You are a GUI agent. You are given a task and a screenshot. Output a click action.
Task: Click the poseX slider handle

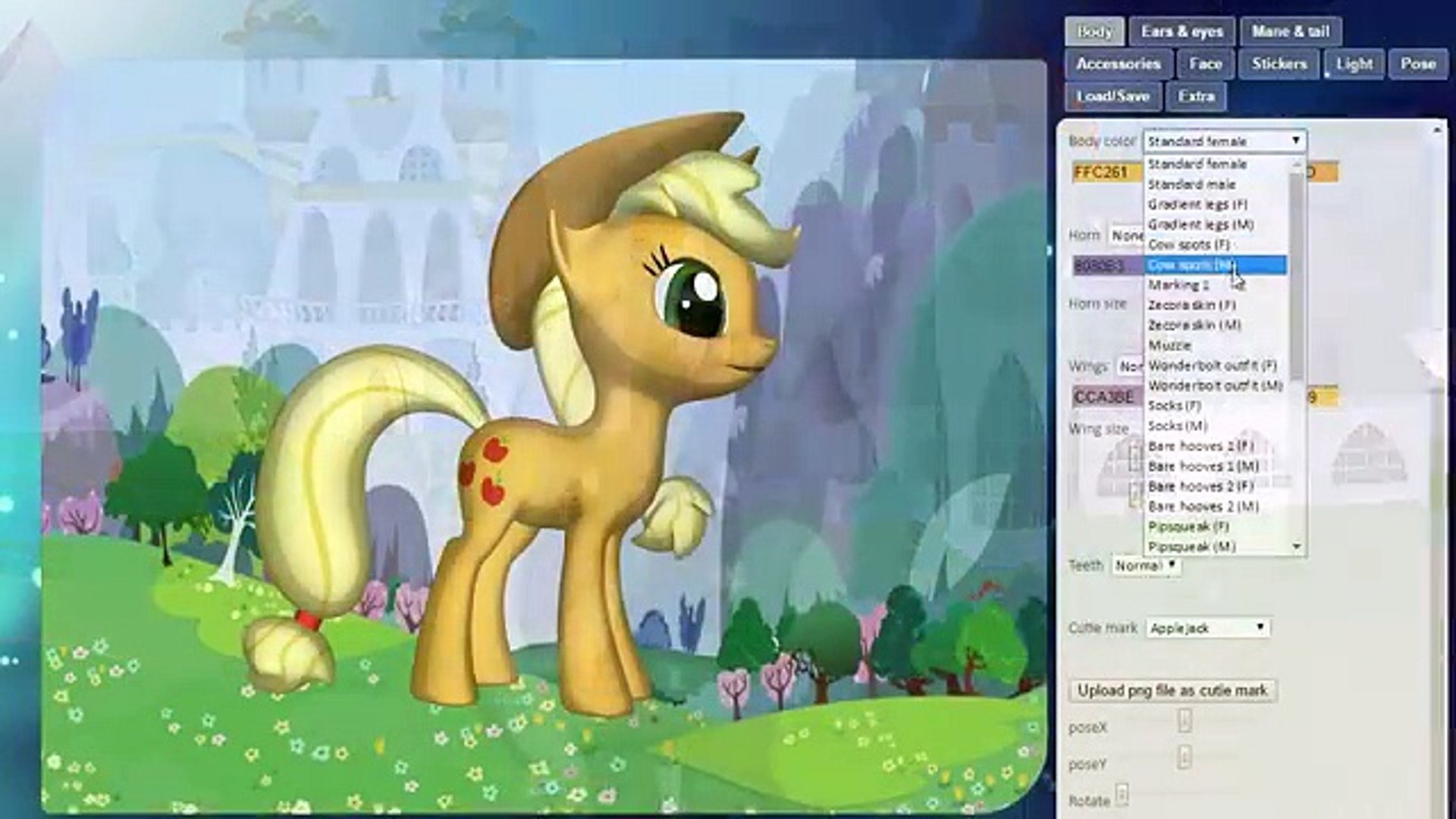[1185, 721]
